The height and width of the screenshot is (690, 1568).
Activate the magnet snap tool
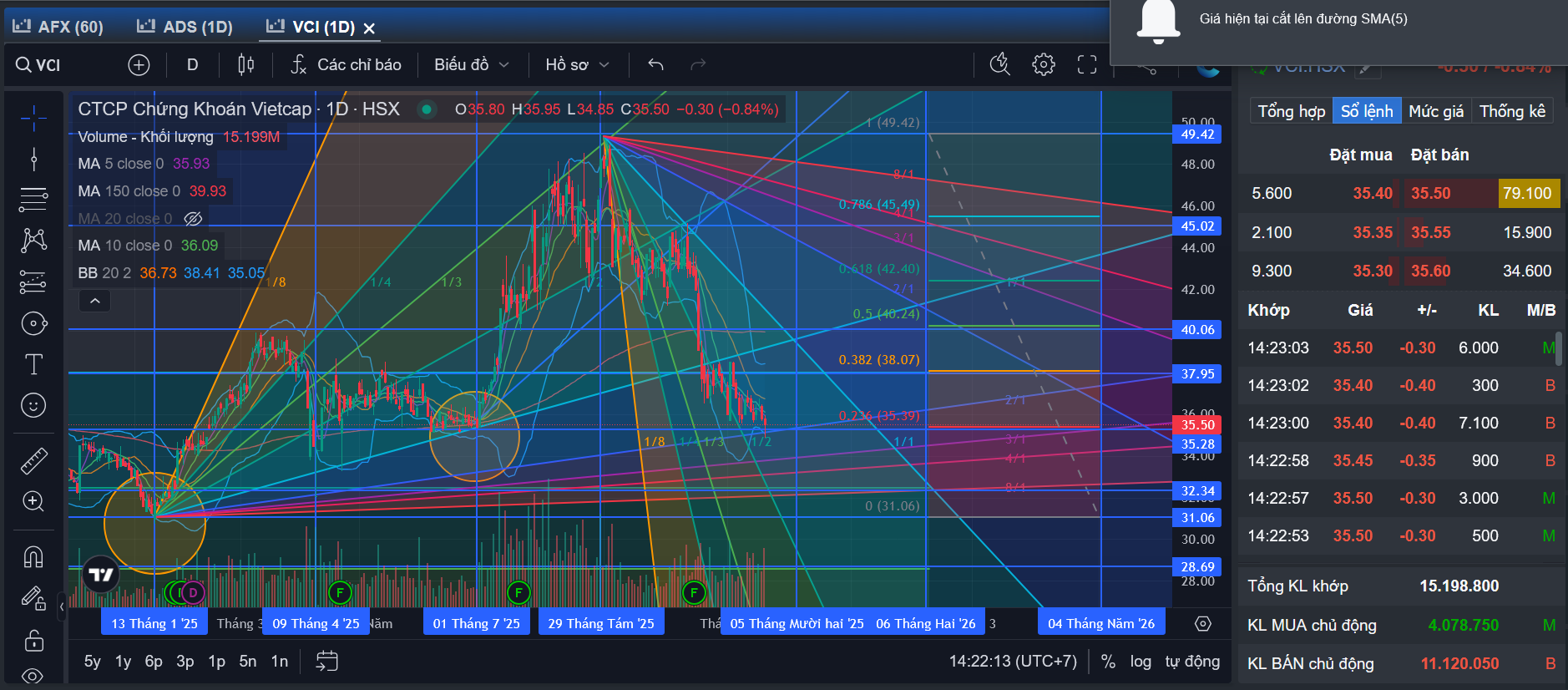pyautogui.click(x=33, y=556)
